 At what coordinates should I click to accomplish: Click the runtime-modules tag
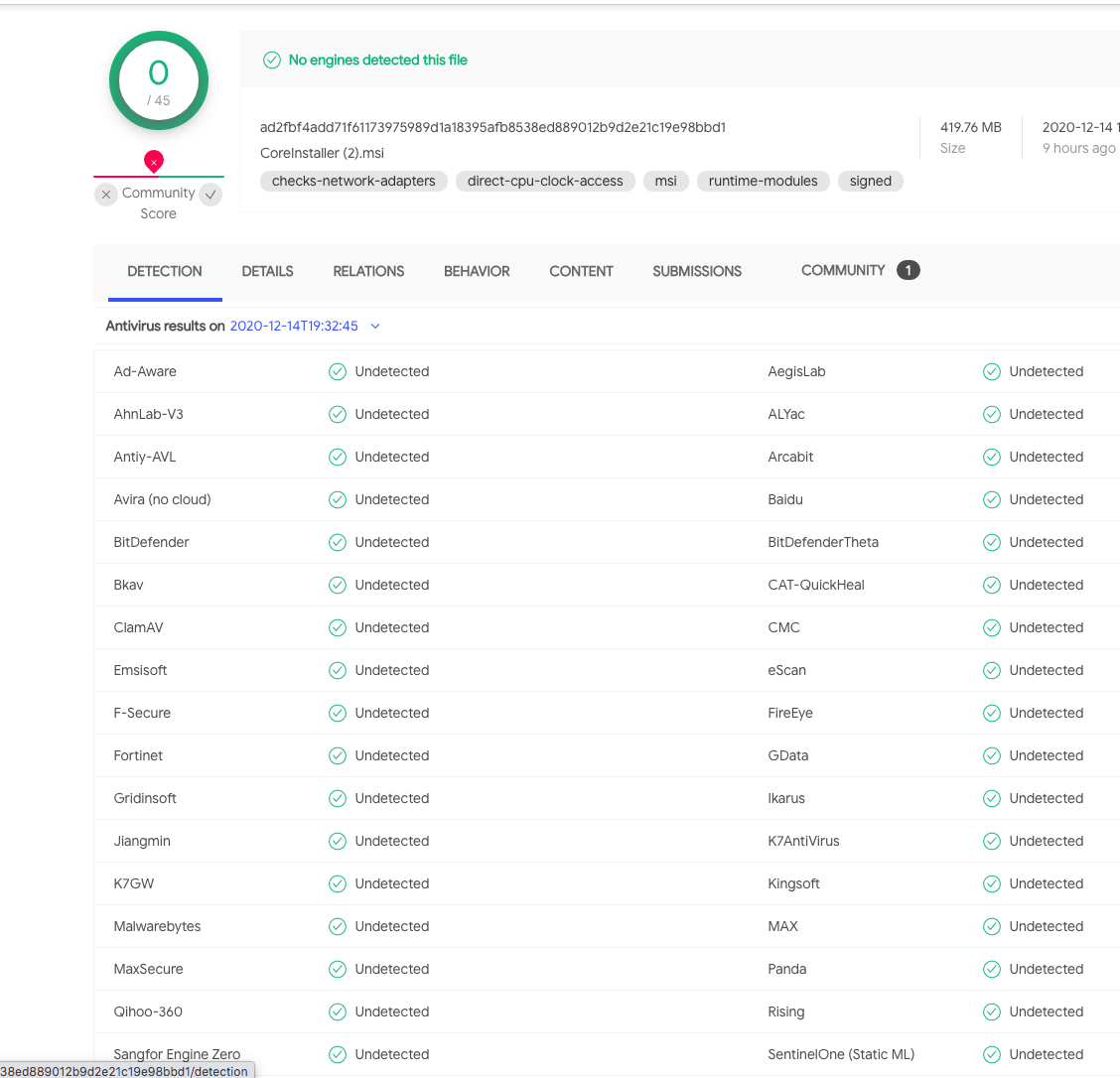[763, 182]
